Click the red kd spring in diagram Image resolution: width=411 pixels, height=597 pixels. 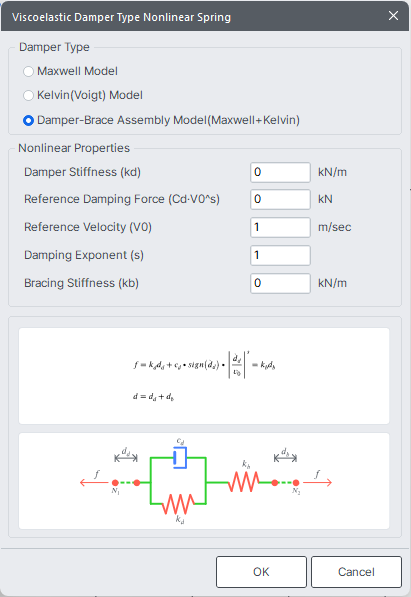[x=178, y=504]
